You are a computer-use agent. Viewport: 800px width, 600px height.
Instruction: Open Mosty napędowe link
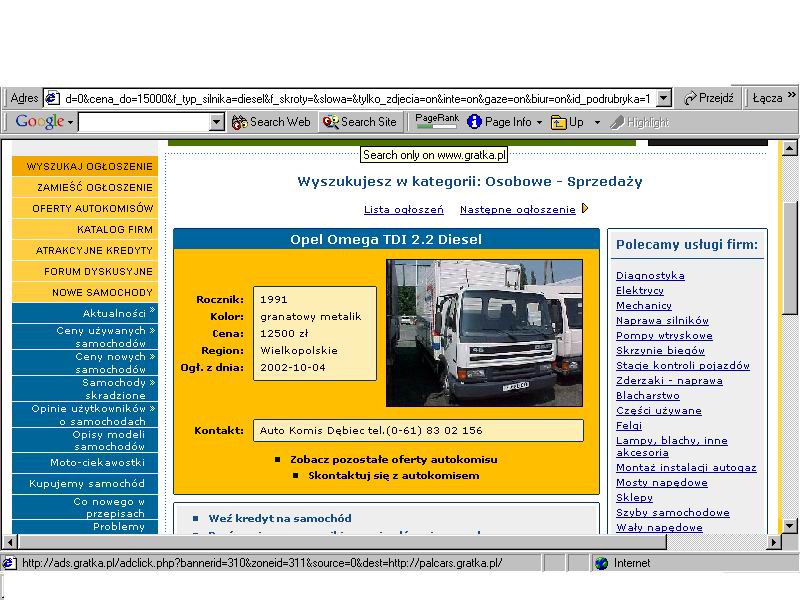662,483
